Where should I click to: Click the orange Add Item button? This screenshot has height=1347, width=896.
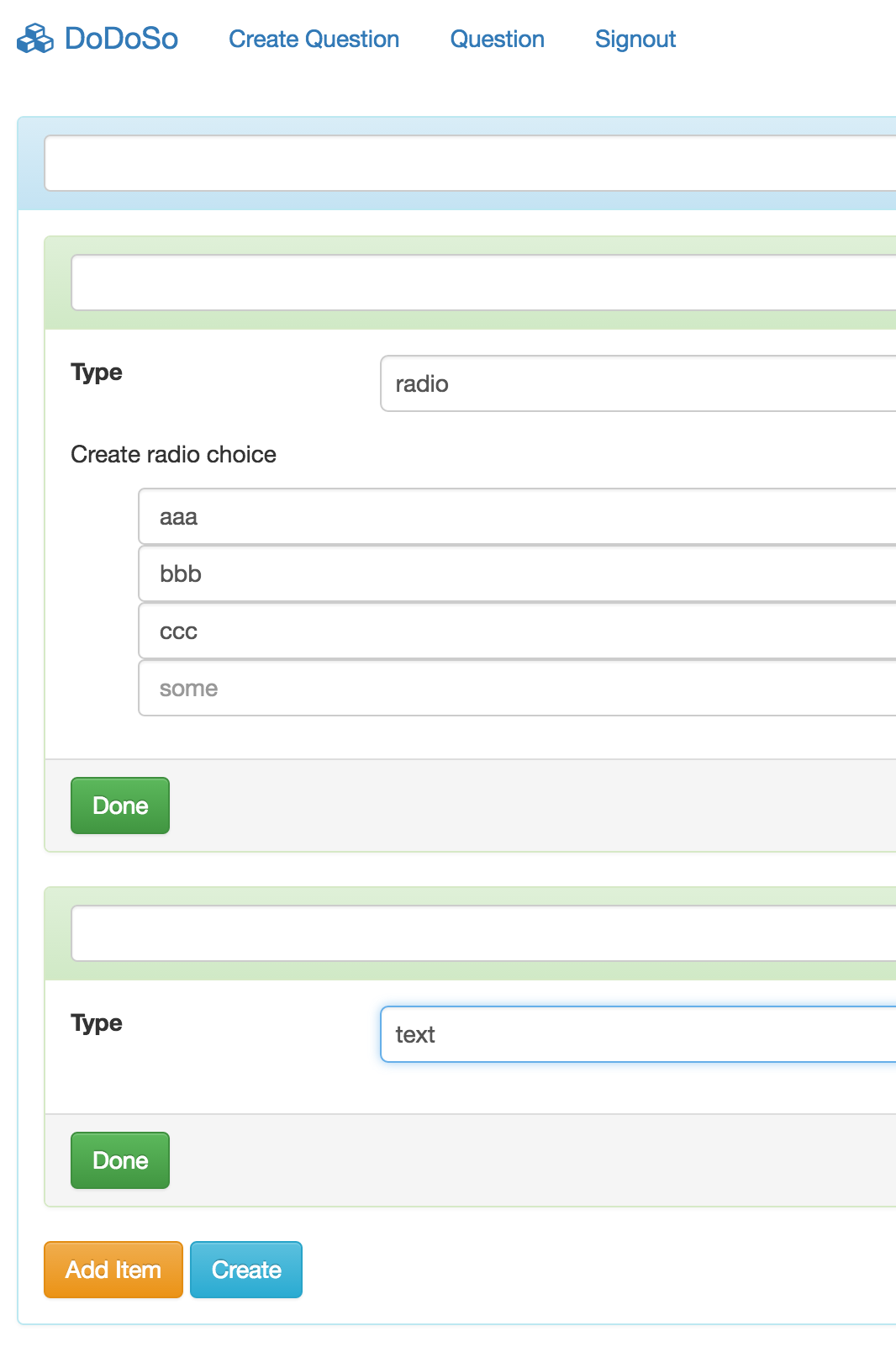point(113,1270)
